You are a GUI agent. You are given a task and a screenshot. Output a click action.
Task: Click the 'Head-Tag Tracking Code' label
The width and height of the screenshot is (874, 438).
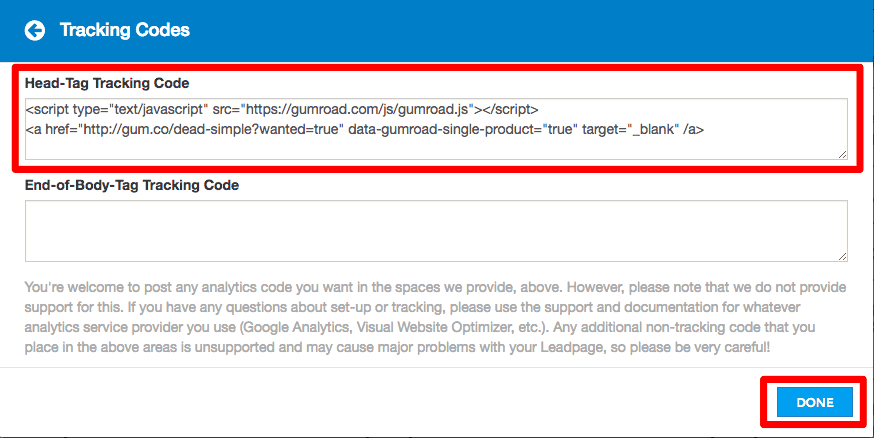[x=107, y=83]
